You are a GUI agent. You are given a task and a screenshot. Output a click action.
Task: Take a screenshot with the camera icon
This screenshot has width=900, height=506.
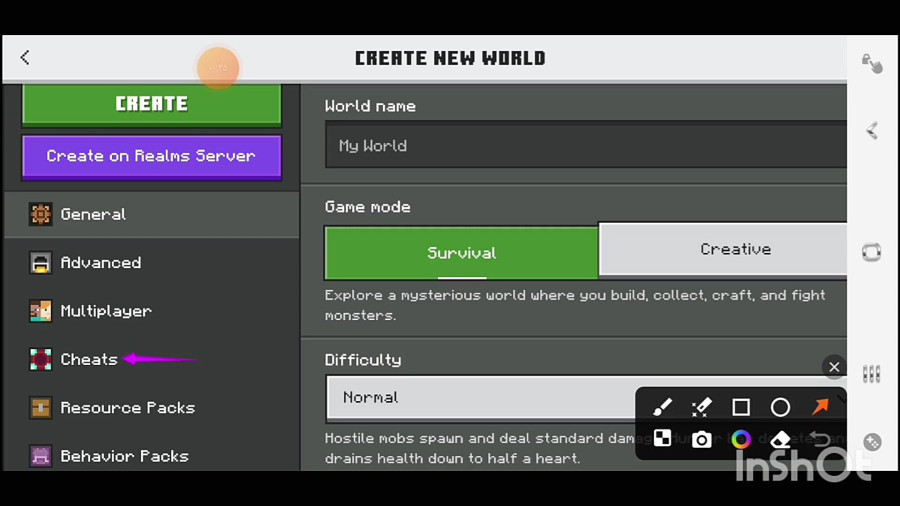pos(701,439)
